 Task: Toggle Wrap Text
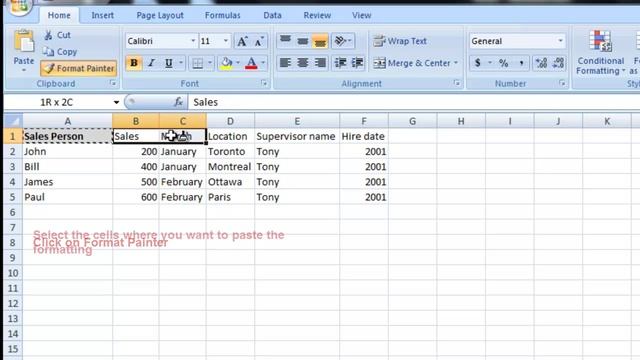coord(400,41)
